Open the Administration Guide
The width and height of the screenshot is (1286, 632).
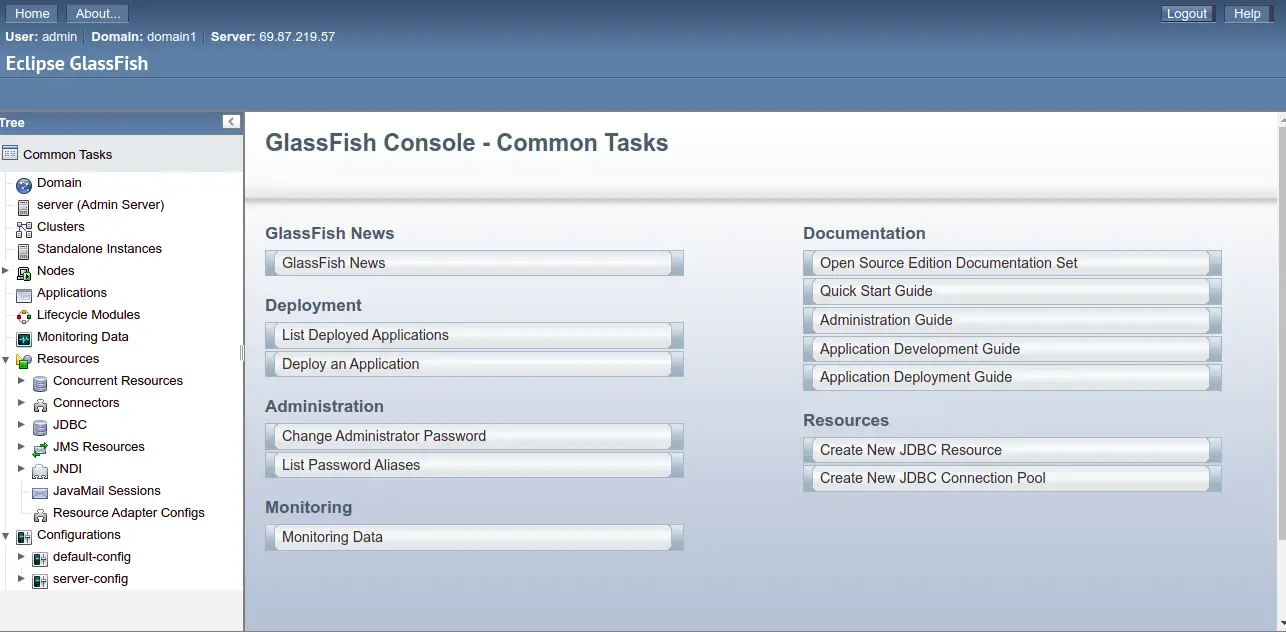[x=1012, y=320]
